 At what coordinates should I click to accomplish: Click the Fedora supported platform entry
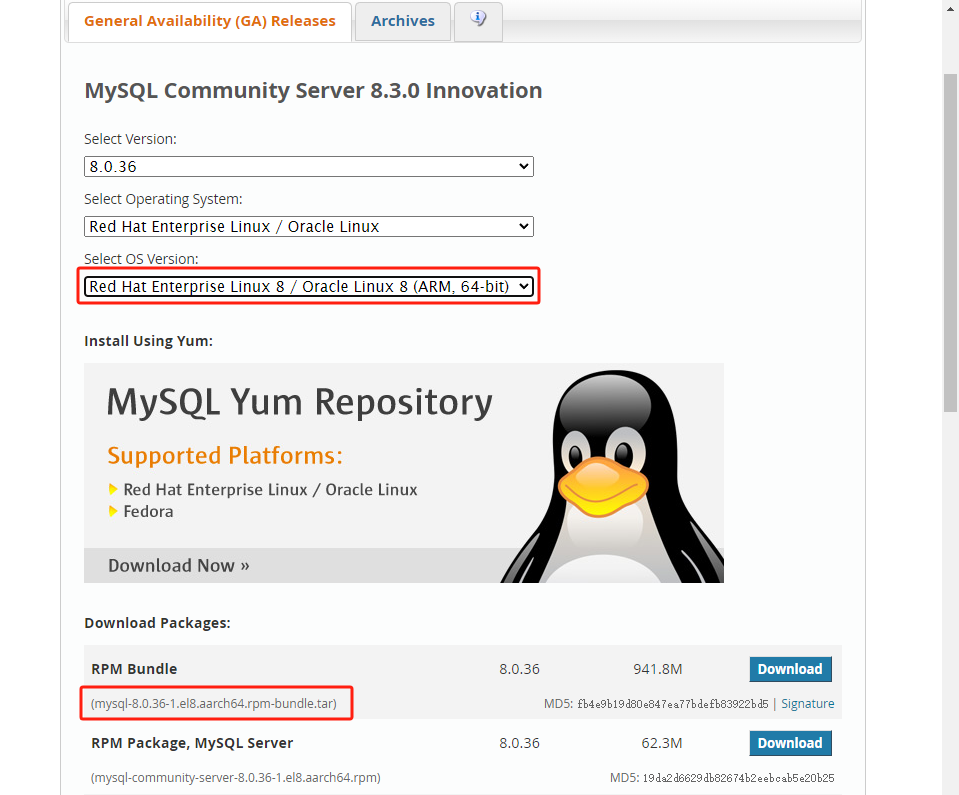click(x=148, y=511)
